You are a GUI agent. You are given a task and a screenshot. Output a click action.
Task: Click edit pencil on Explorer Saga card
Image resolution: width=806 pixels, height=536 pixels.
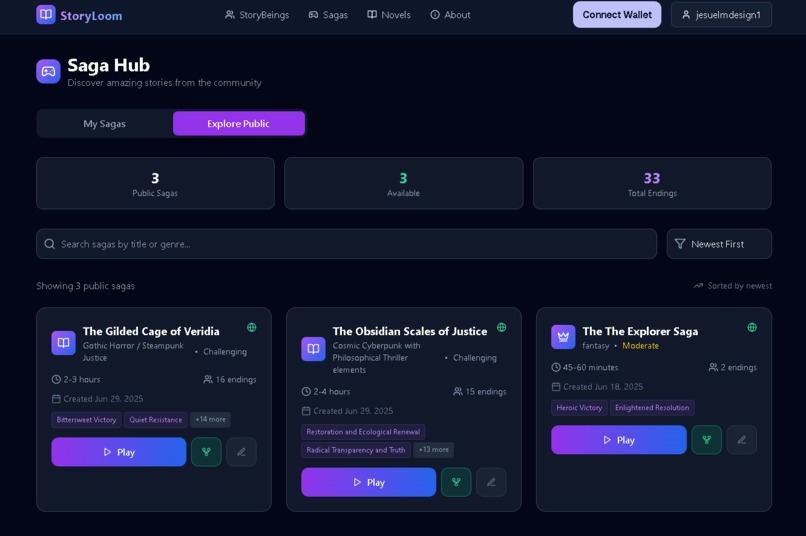click(742, 440)
